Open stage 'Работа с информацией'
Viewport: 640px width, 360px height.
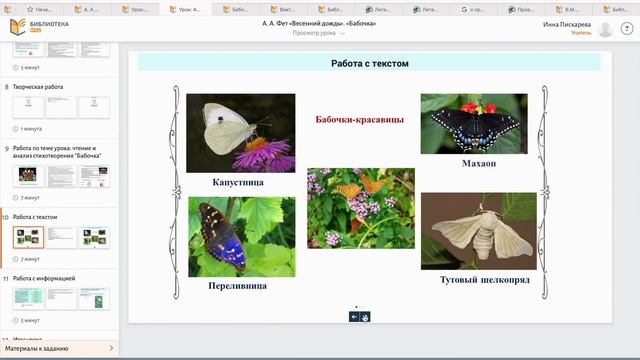[44, 278]
